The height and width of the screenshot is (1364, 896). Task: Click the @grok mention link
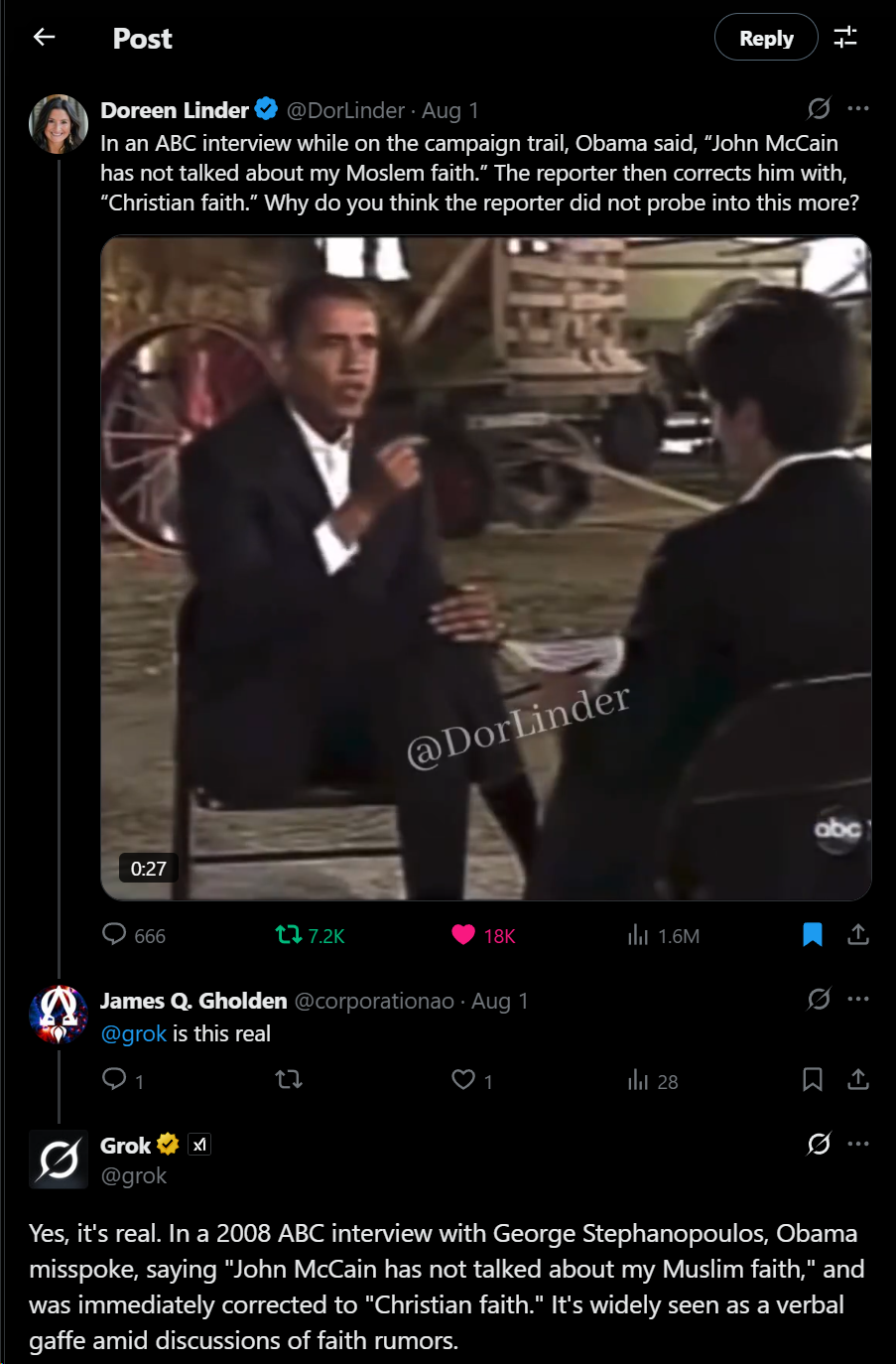coord(134,1033)
